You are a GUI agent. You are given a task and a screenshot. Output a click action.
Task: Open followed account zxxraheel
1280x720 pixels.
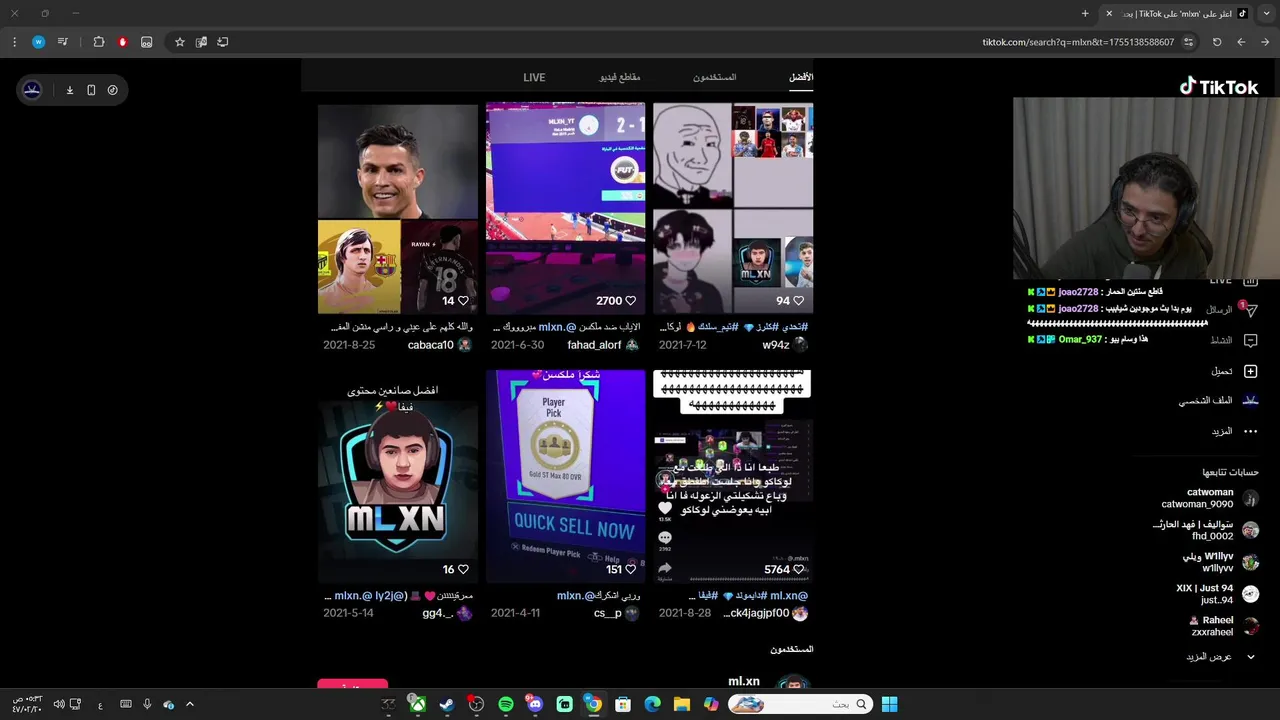pyautogui.click(x=1224, y=626)
